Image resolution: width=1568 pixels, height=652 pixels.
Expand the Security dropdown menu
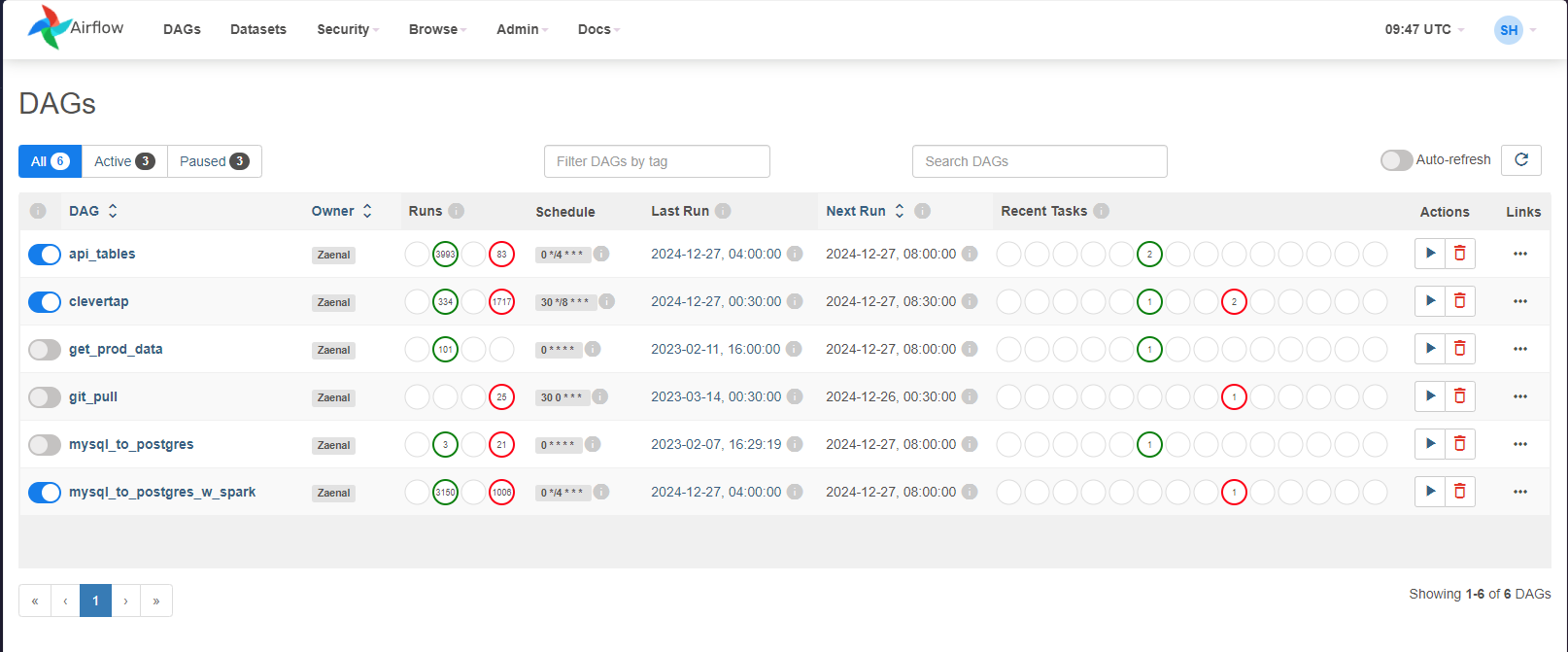point(347,29)
